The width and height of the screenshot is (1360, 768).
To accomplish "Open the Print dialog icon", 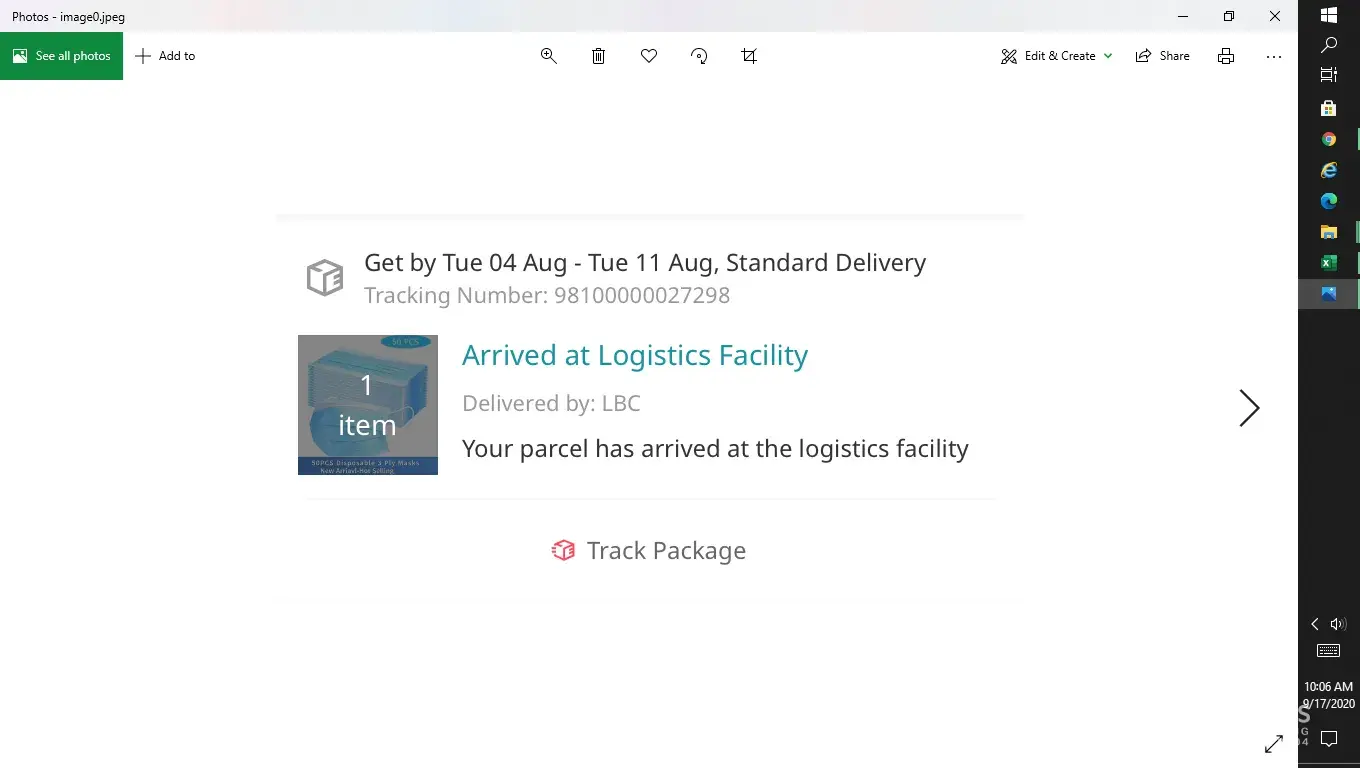I will [1226, 56].
